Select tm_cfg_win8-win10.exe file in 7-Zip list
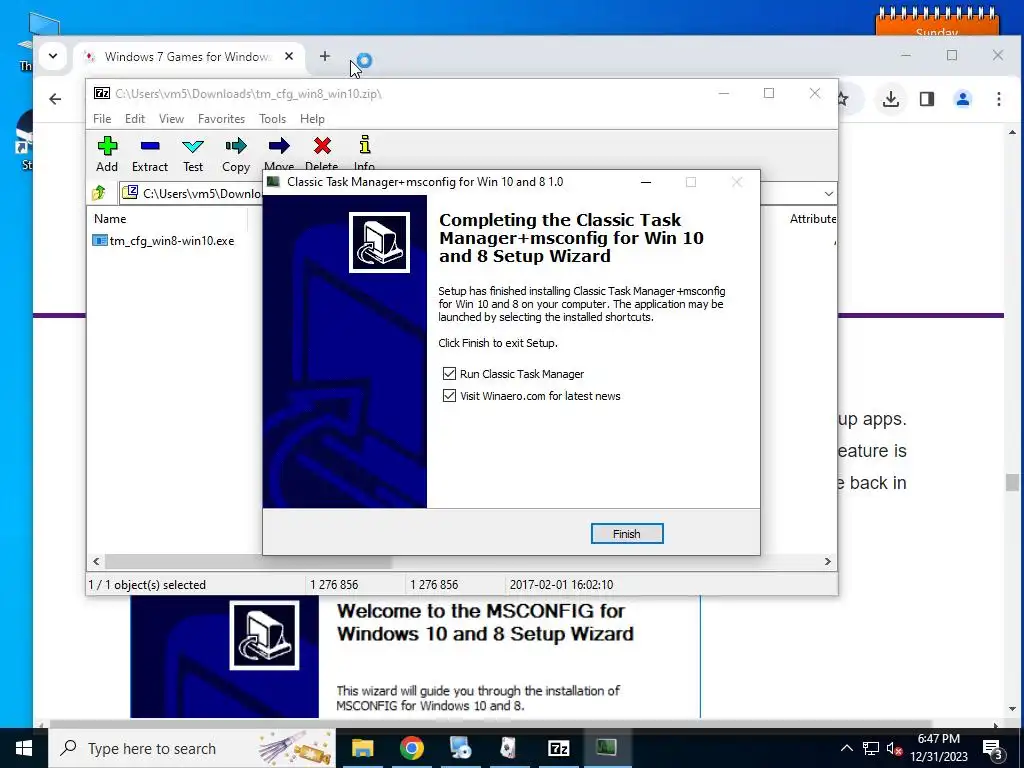Image resolution: width=1024 pixels, height=768 pixels. (x=163, y=240)
